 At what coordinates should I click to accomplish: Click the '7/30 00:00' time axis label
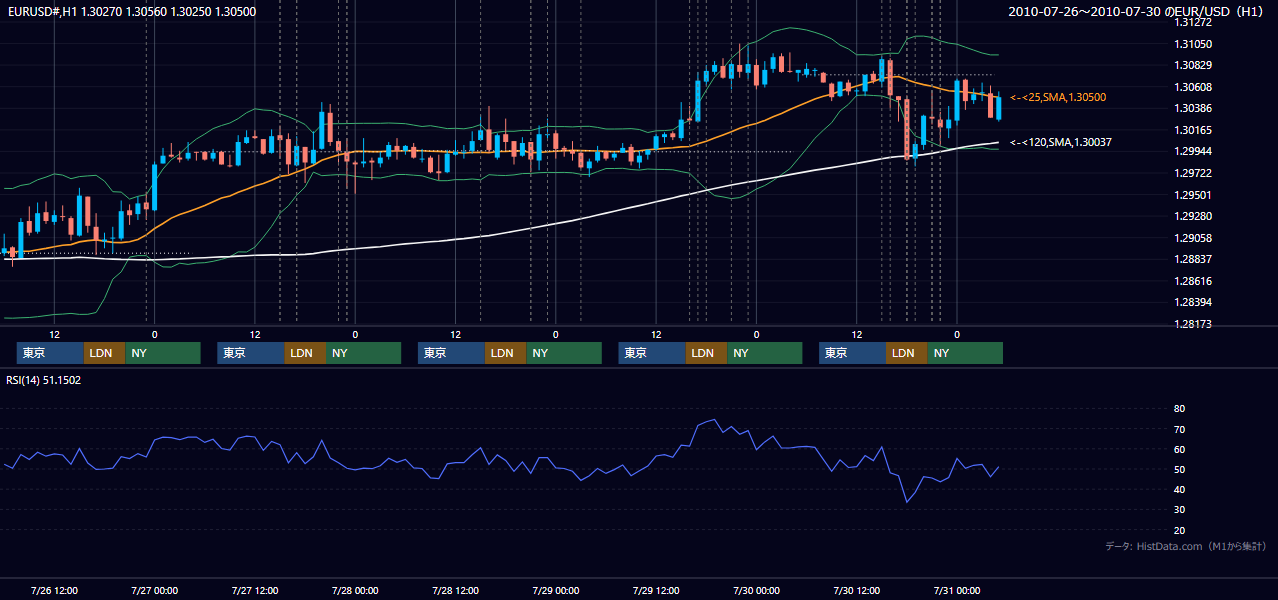(x=756, y=590)
